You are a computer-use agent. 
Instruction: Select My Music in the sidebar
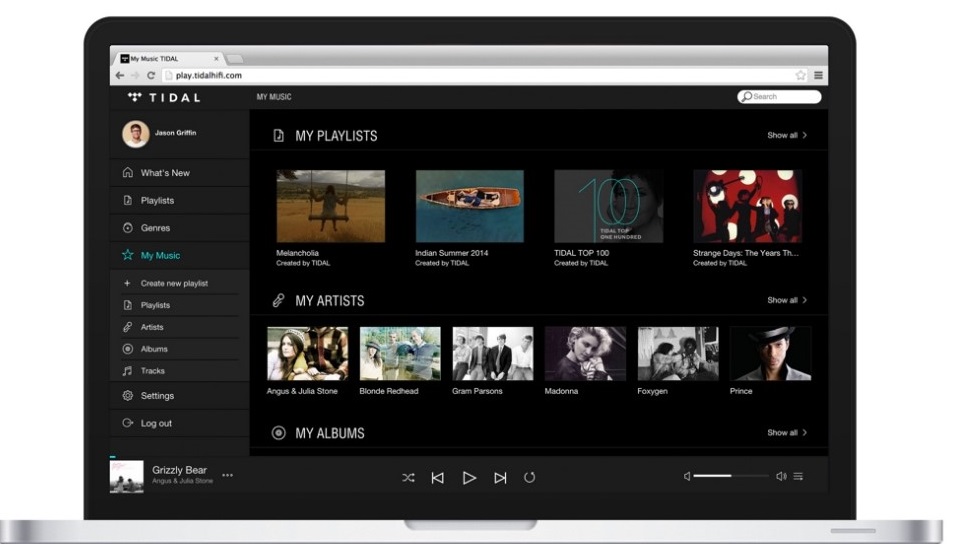click(x=179, y=255)
